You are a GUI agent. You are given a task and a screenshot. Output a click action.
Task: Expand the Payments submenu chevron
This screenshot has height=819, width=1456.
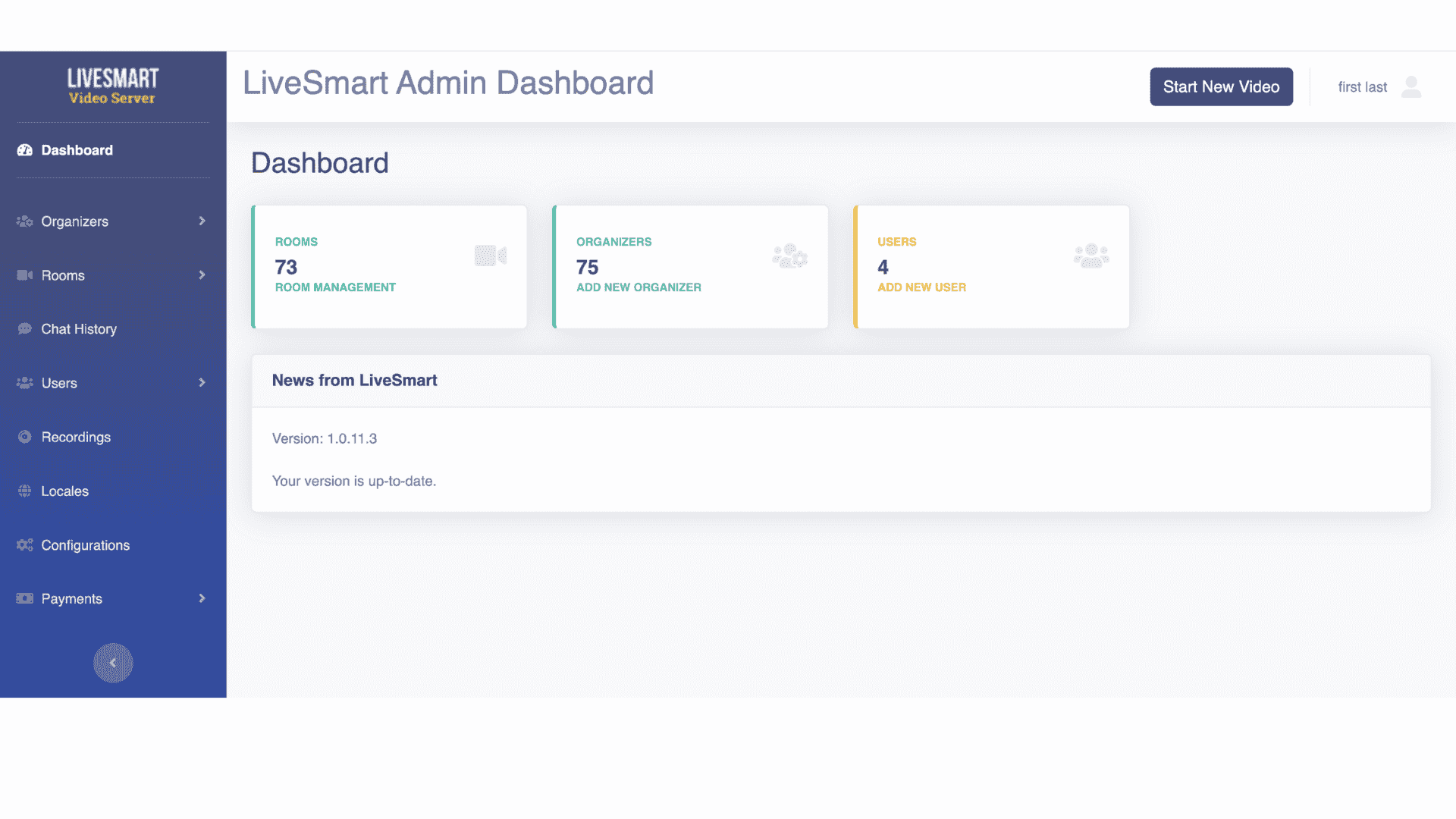pos(202,598)
